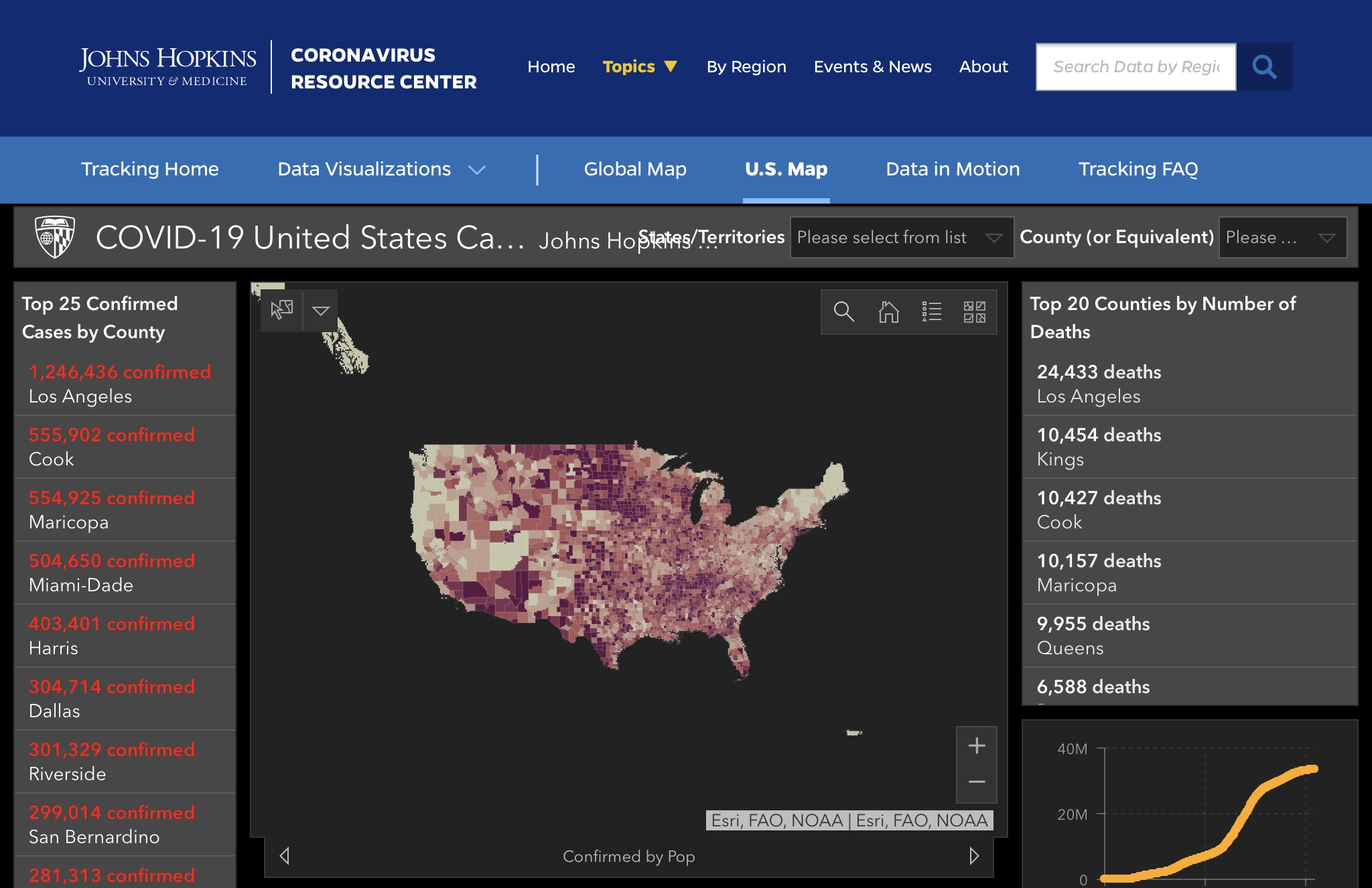Open the About page
This screenshot has width=1372, height=888.
983,66
